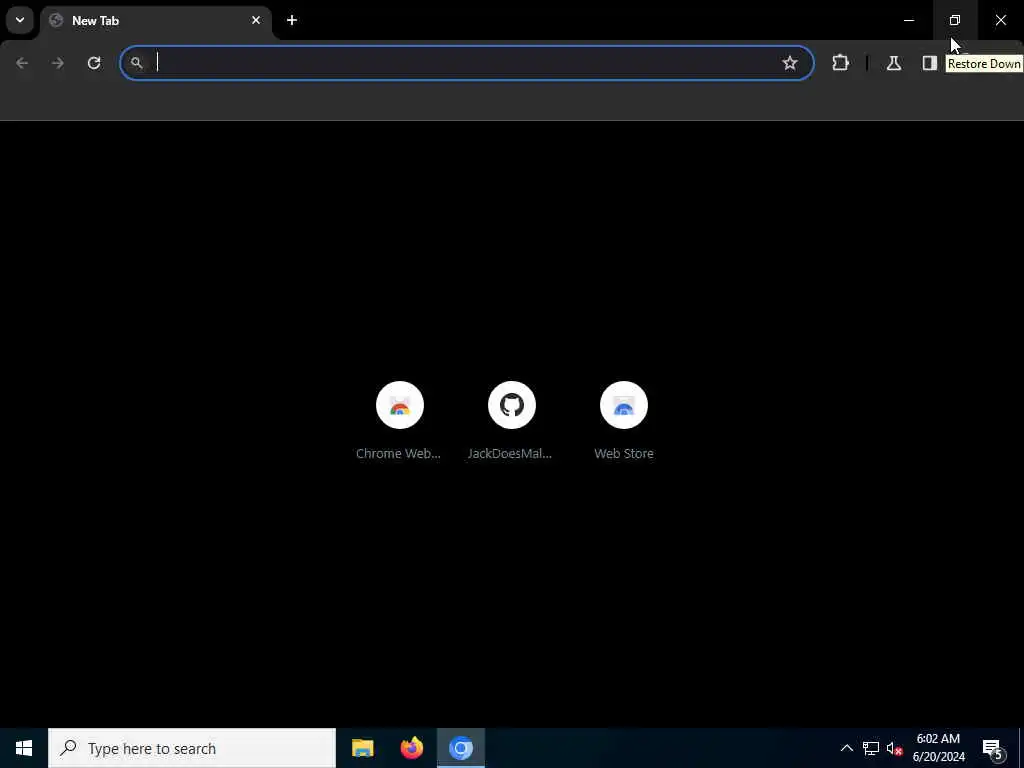Click the Restore Down window button

click(x=955, y=20)
